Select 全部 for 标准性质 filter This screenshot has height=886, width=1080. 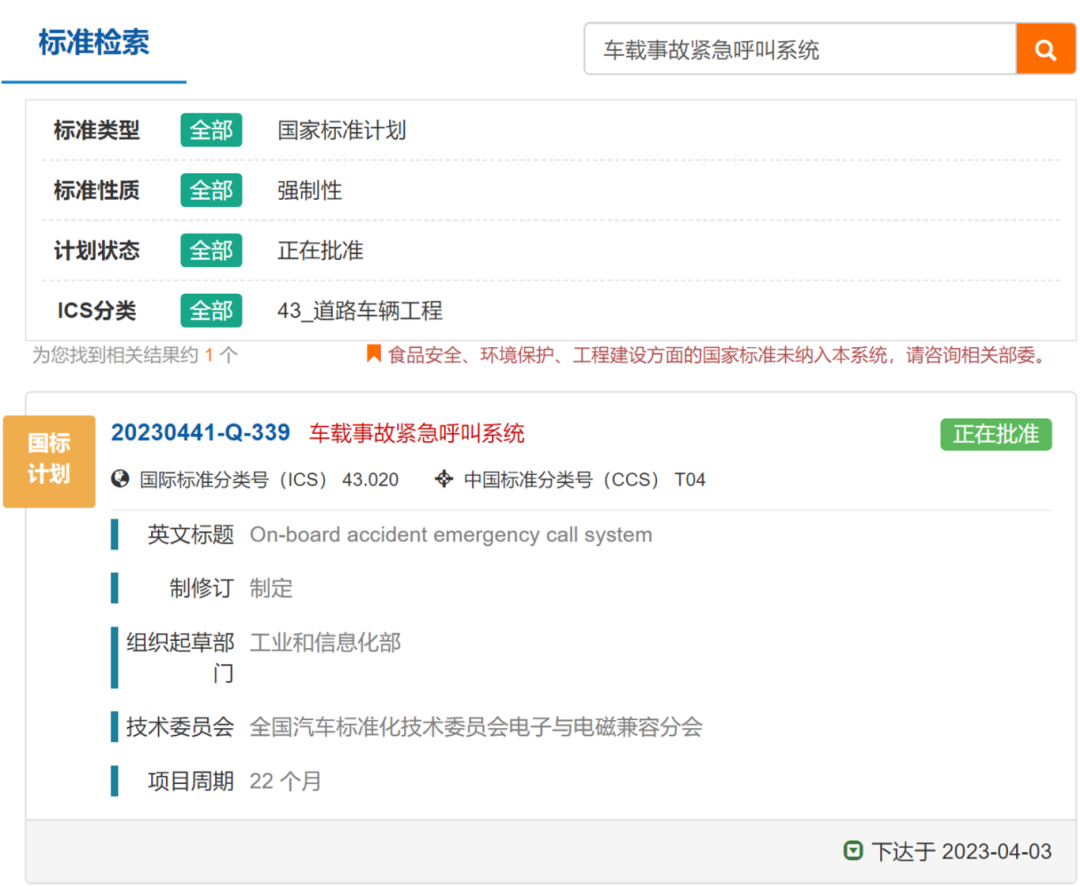(211, 190)
